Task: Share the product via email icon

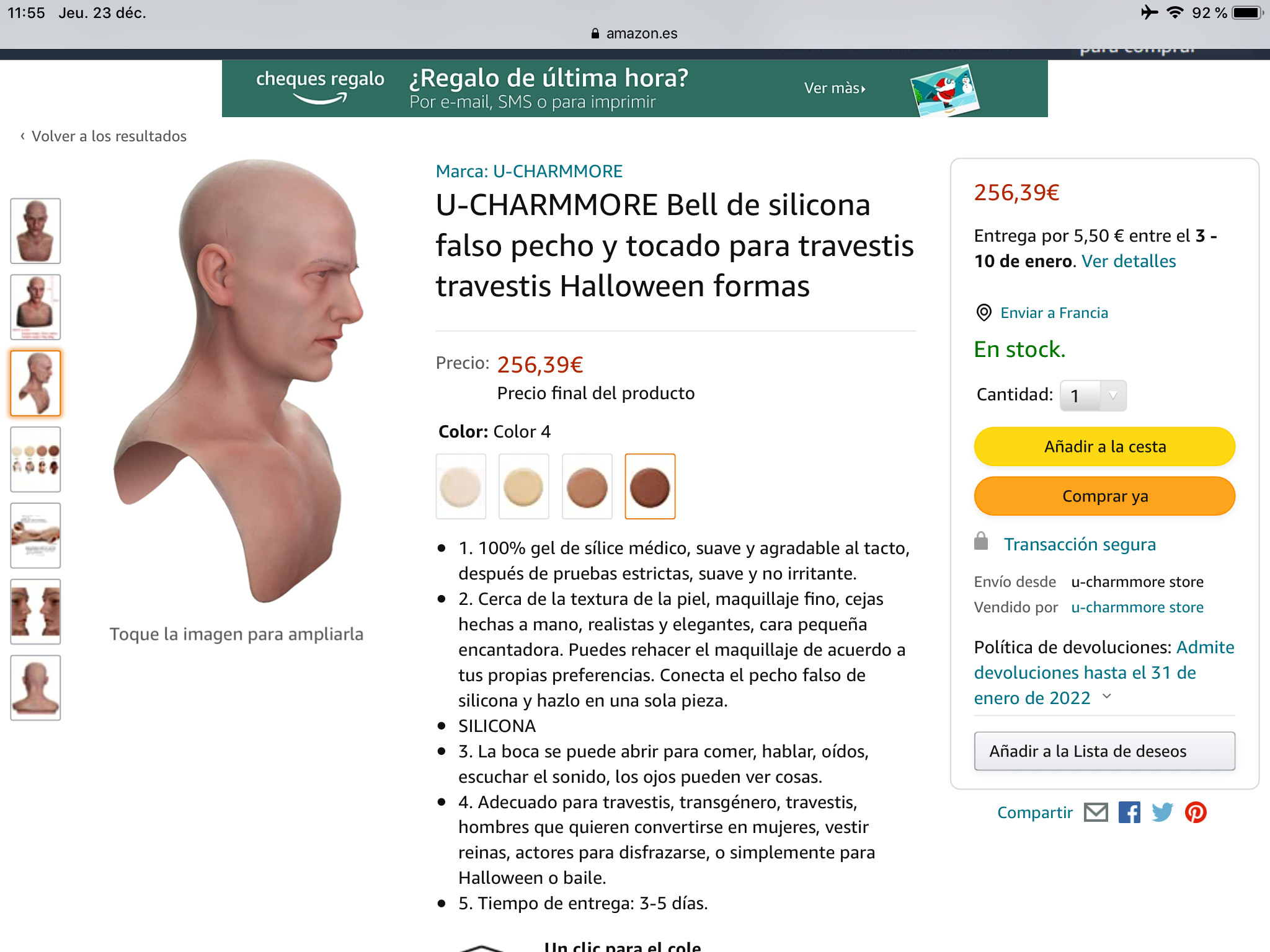Action: (1096, 812)
